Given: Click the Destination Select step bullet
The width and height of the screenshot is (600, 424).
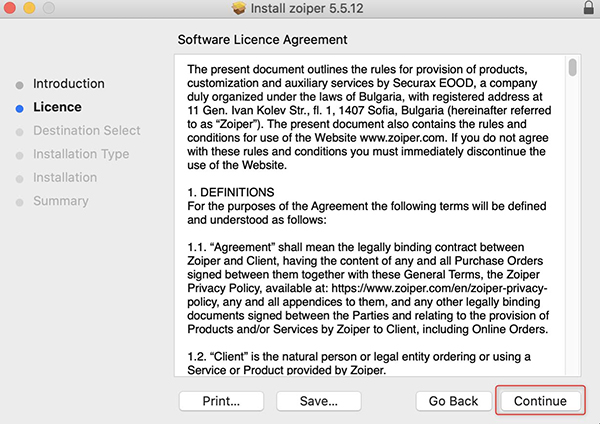Looking at the screenshot, I should tap(20, 132).
